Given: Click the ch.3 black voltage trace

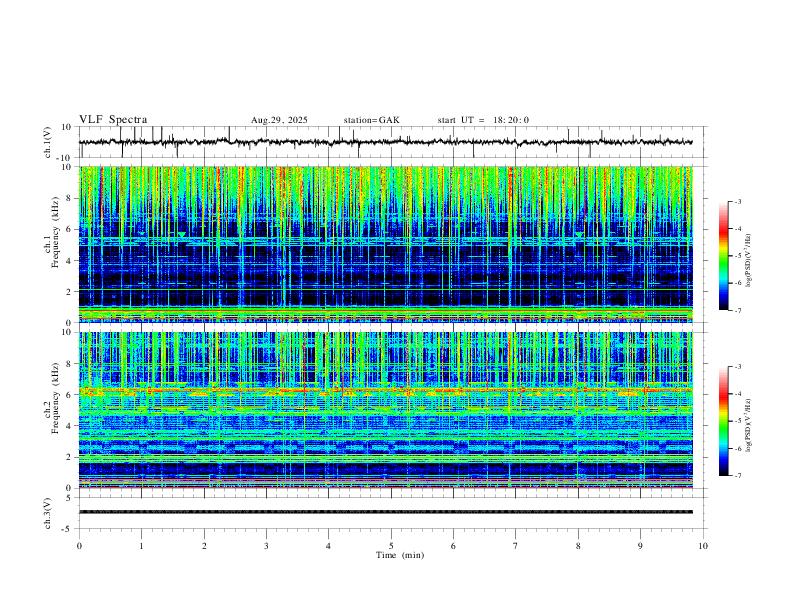Looking at the screenshot, I should tap(385, 512).
